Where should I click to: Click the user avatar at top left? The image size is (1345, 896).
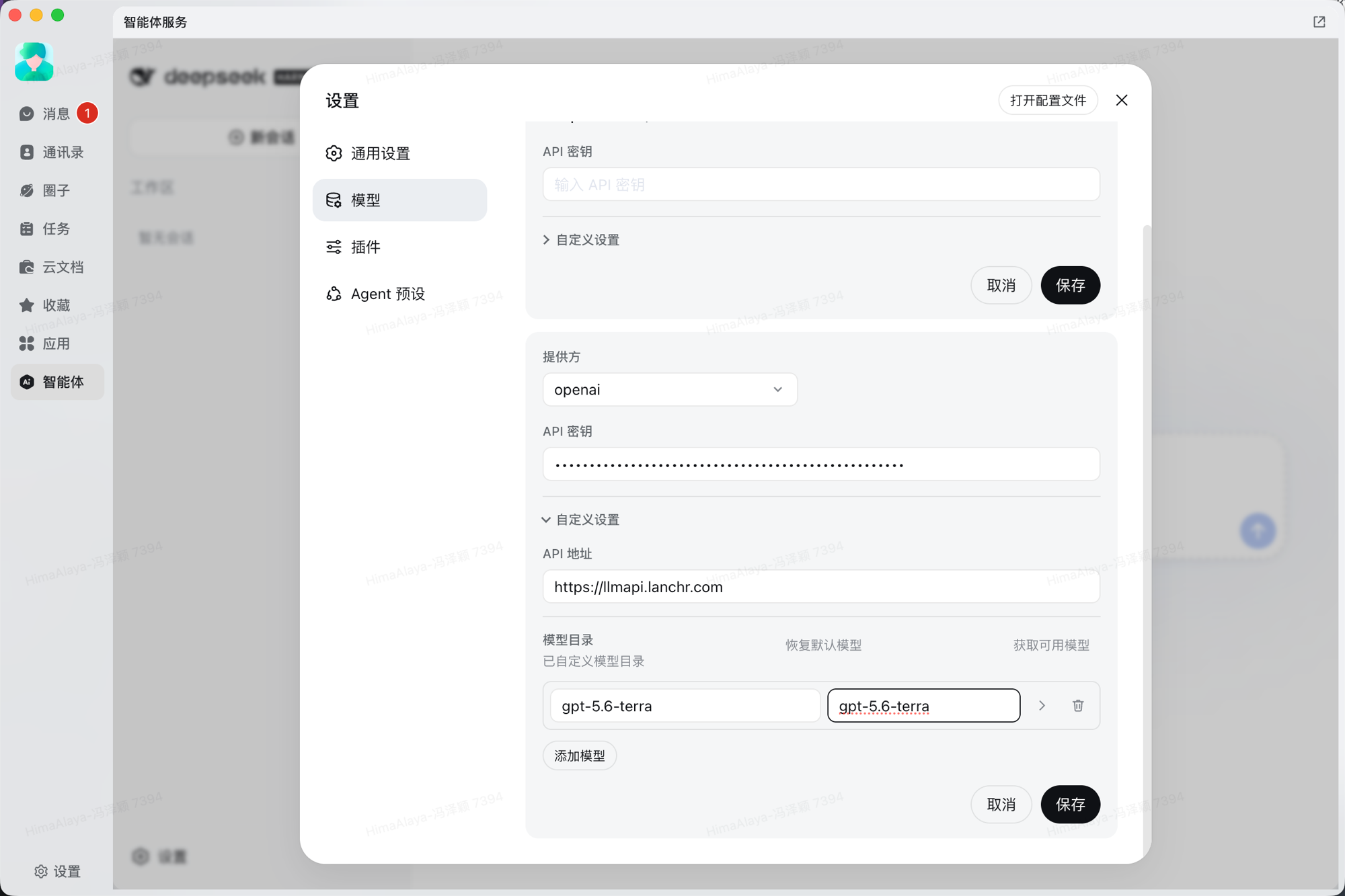(x=34, y=62)
